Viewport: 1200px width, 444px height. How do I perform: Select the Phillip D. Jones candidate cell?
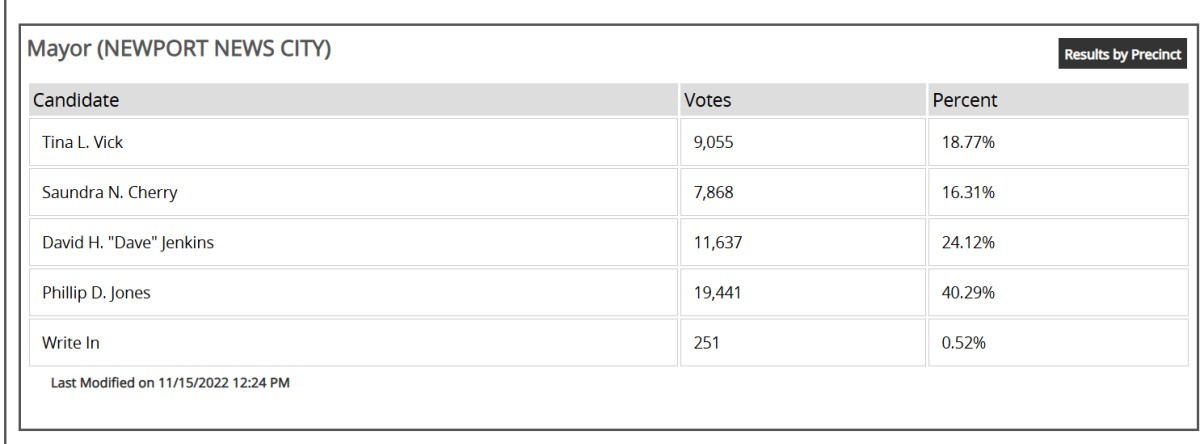pyautogui.click(x=352, y=293)
